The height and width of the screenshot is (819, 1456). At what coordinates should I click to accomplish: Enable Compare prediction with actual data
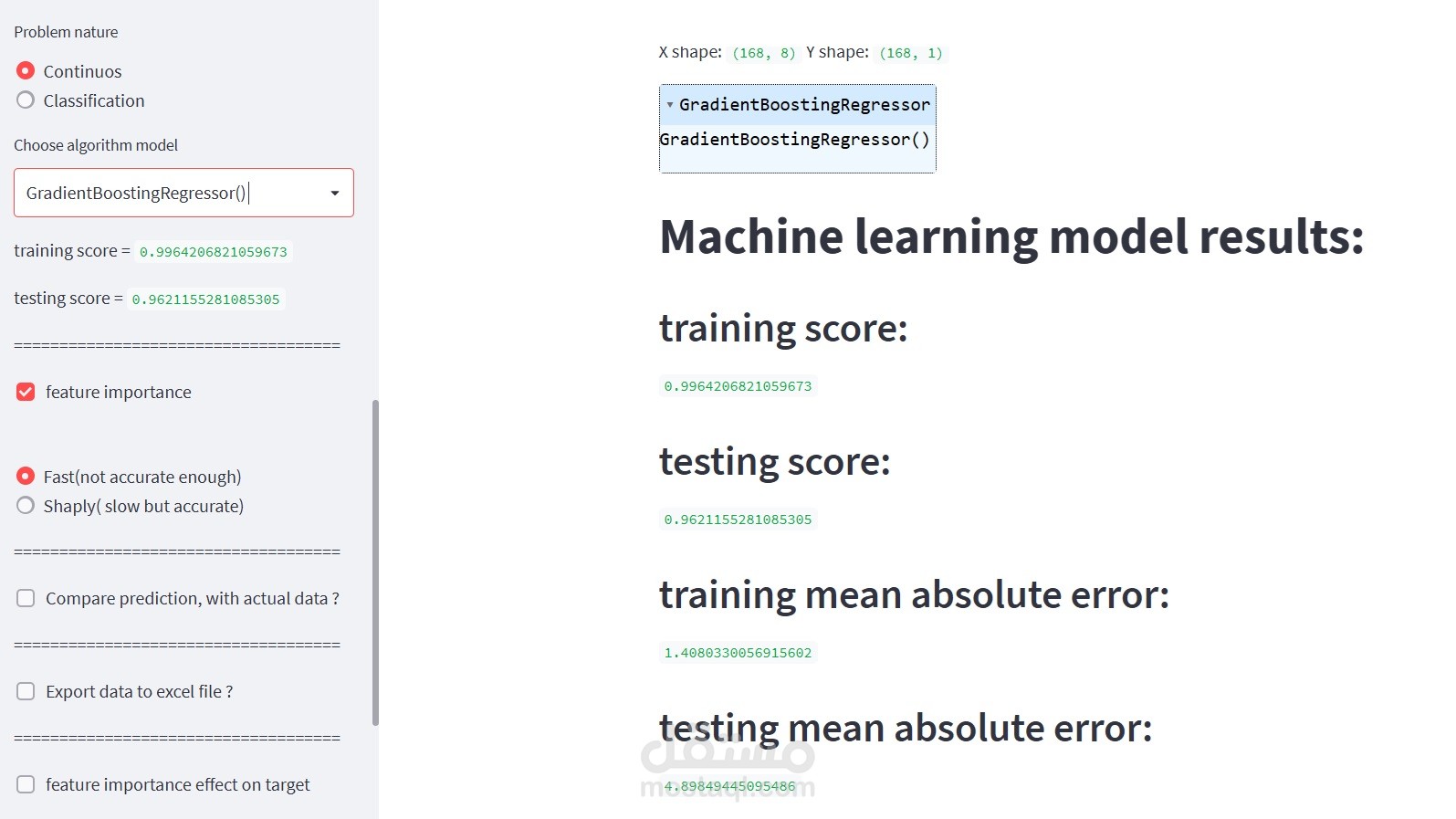tap(26, 598)
